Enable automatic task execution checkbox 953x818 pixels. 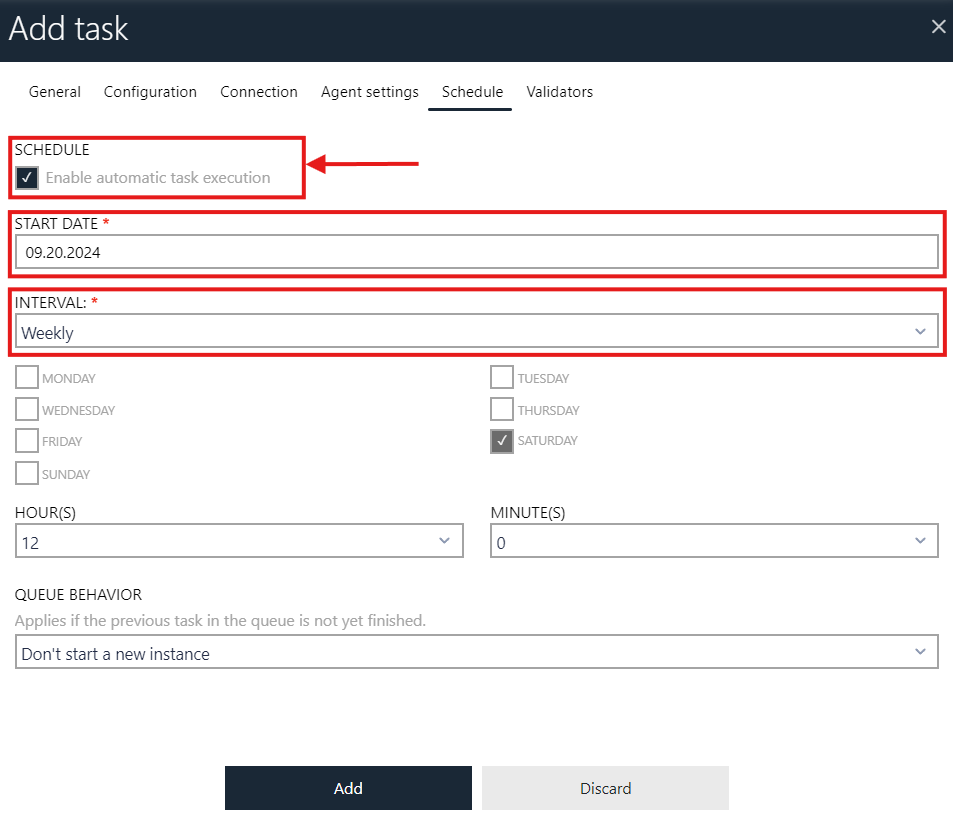26,178
